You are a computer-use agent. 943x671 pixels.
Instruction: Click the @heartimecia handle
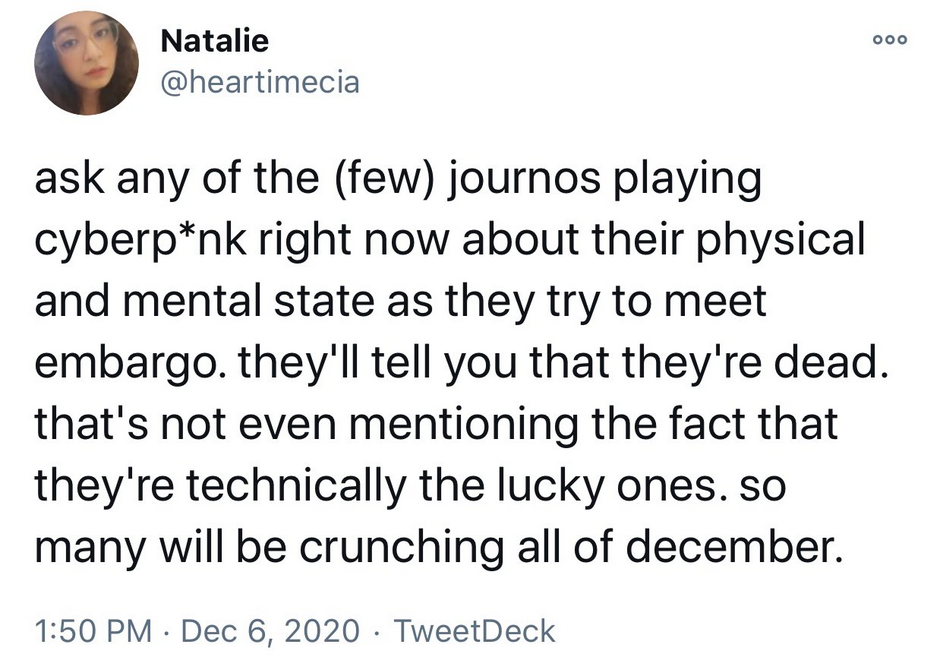coord(259,82)
